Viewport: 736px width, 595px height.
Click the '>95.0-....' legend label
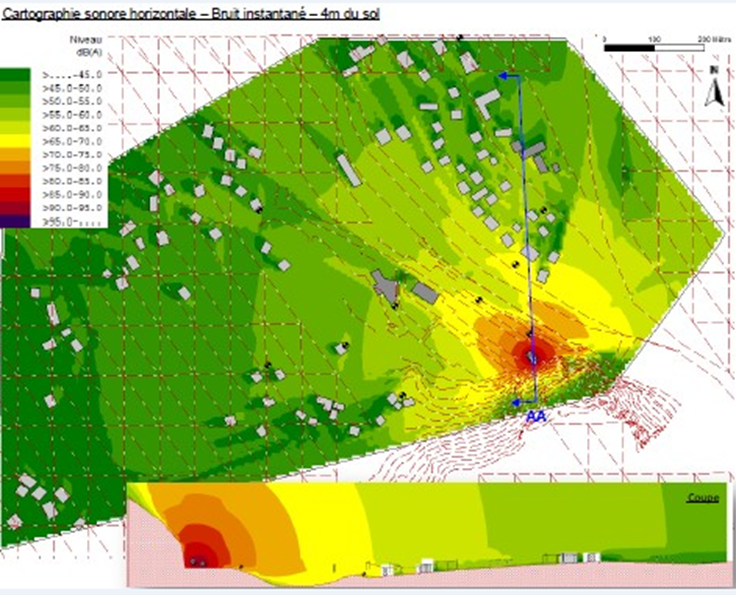(72, 221)
